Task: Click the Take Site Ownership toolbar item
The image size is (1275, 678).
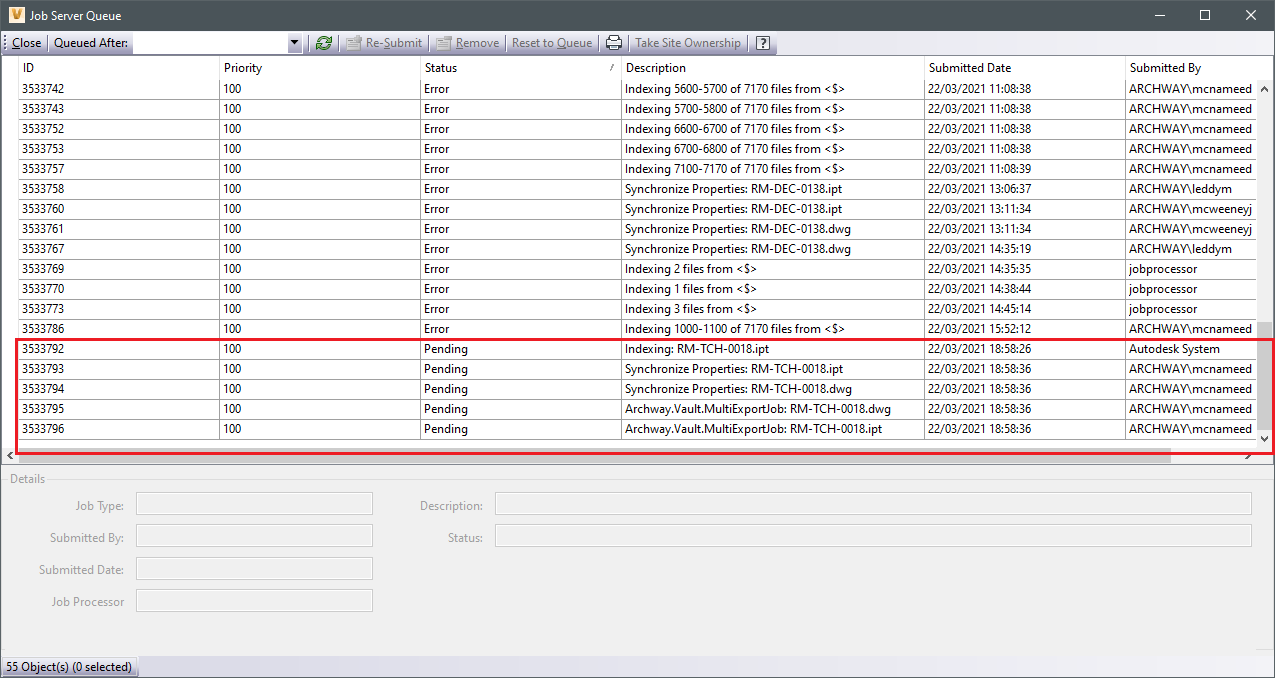Action: (687, 43)
